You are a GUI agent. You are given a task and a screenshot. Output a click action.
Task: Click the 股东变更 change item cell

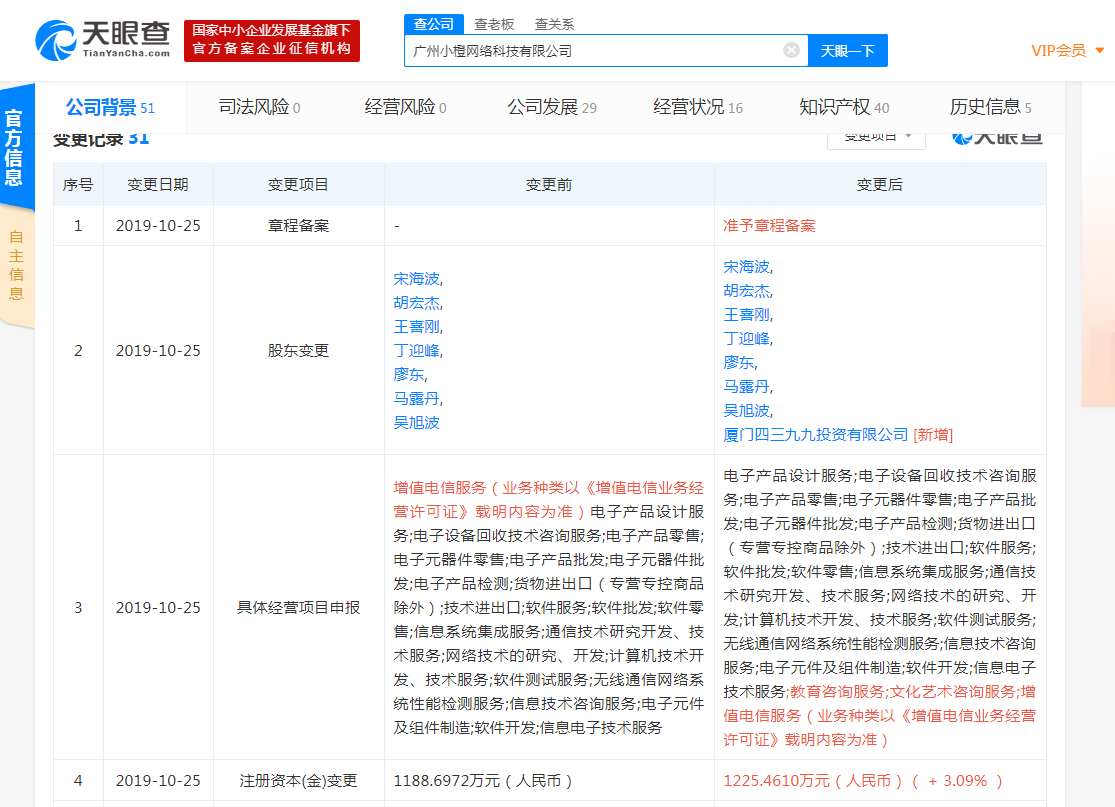[299, 351]
